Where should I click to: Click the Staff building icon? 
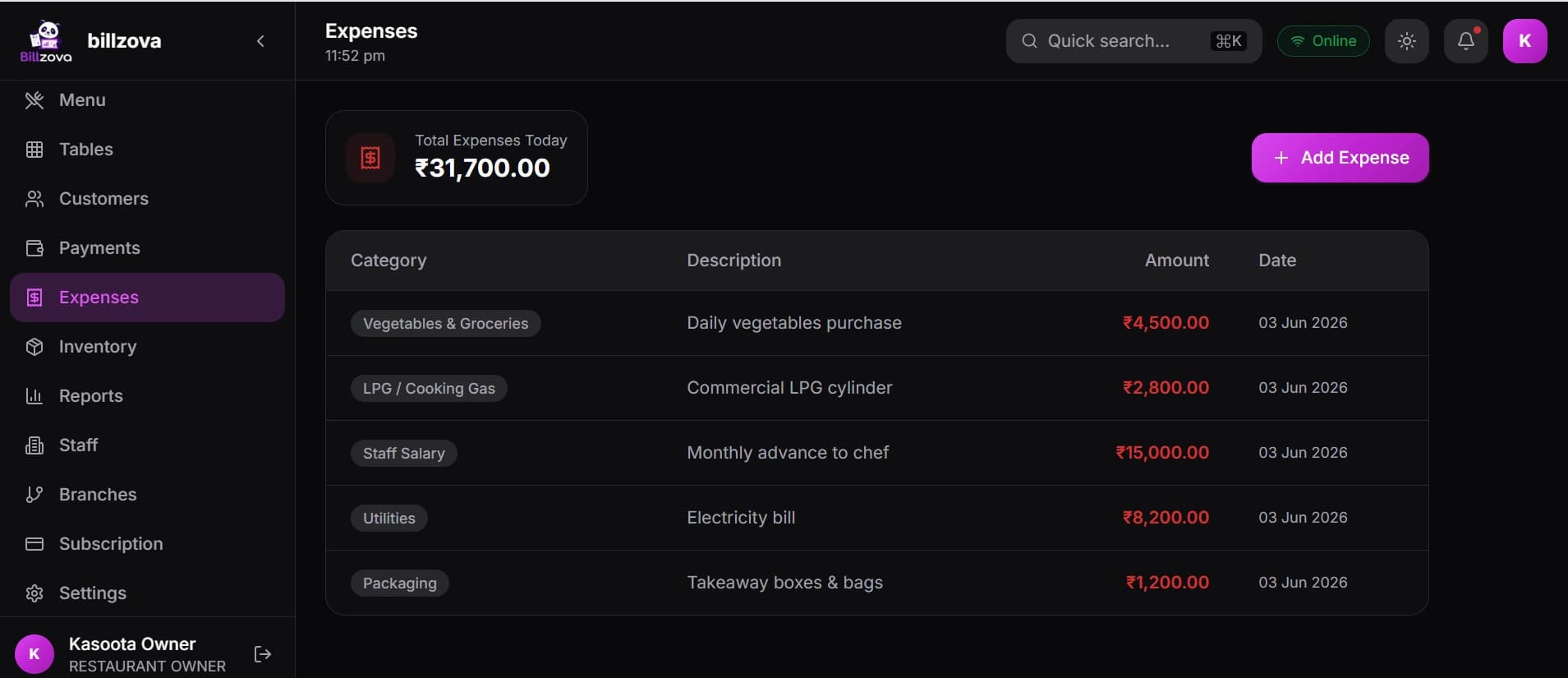point(34,445)
